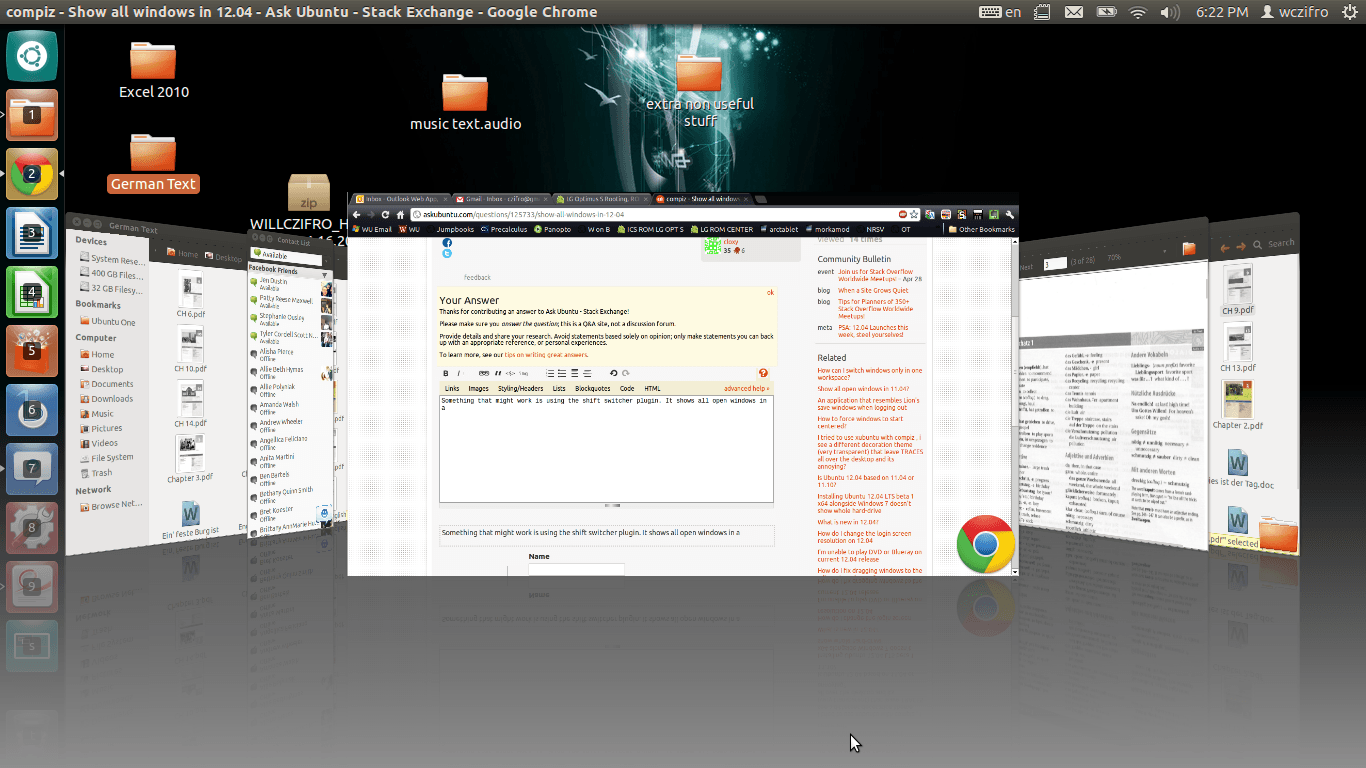Screen dimensions: 1366x768
Task: Share question via Twitter icon
Action: [447, 253]
